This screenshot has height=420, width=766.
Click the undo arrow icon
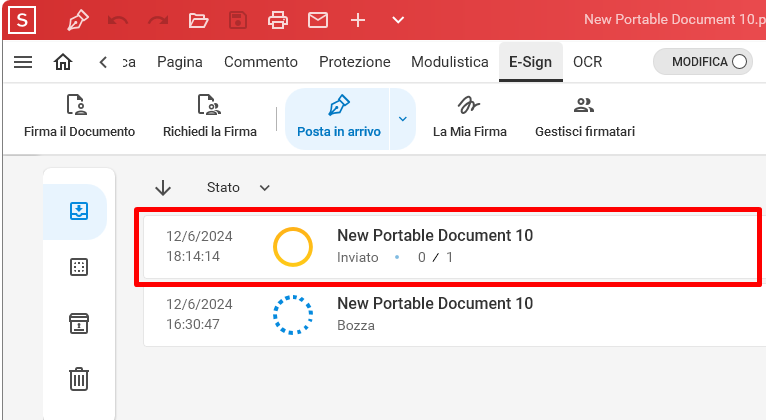pyautogui.click(x=118, y=21)
